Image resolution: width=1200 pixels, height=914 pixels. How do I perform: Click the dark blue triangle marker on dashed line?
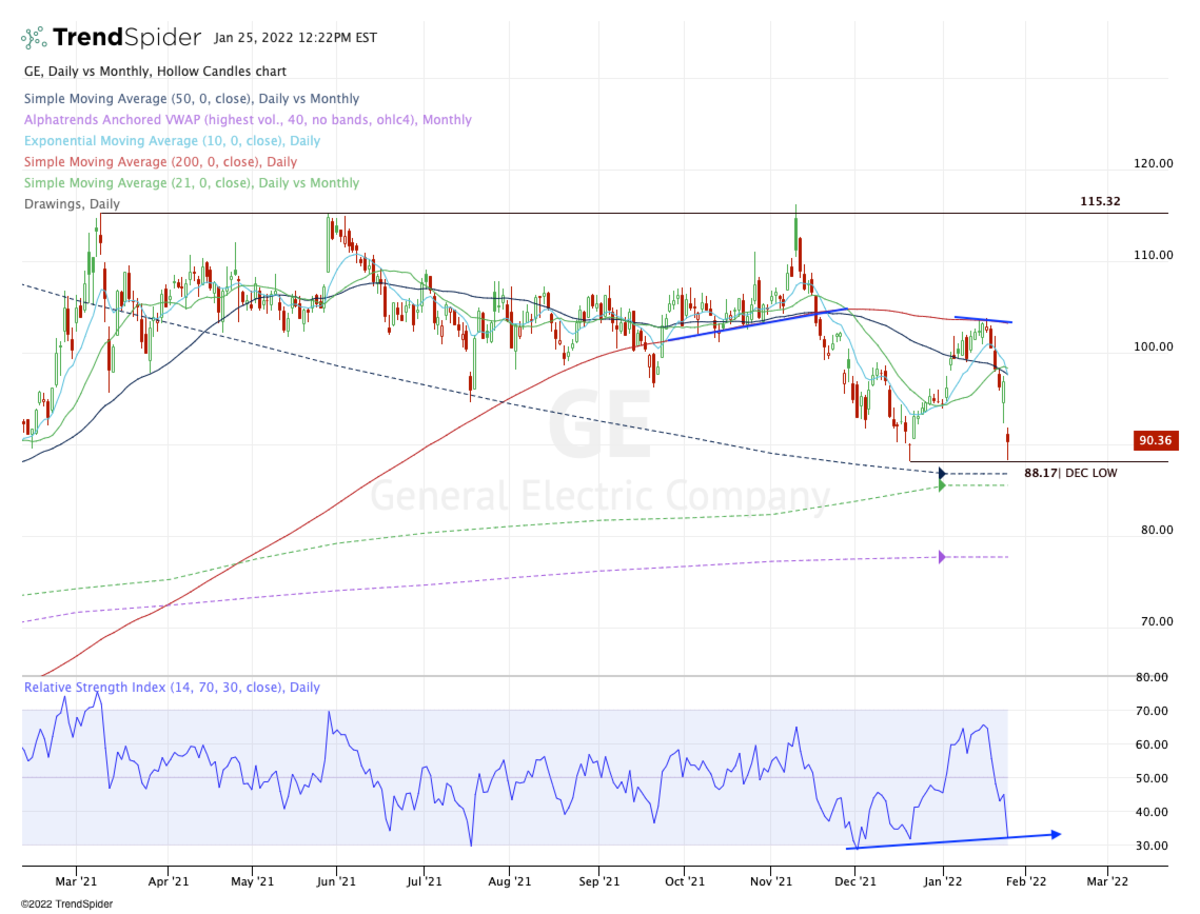pyautogui.click(x=942, y=472)
